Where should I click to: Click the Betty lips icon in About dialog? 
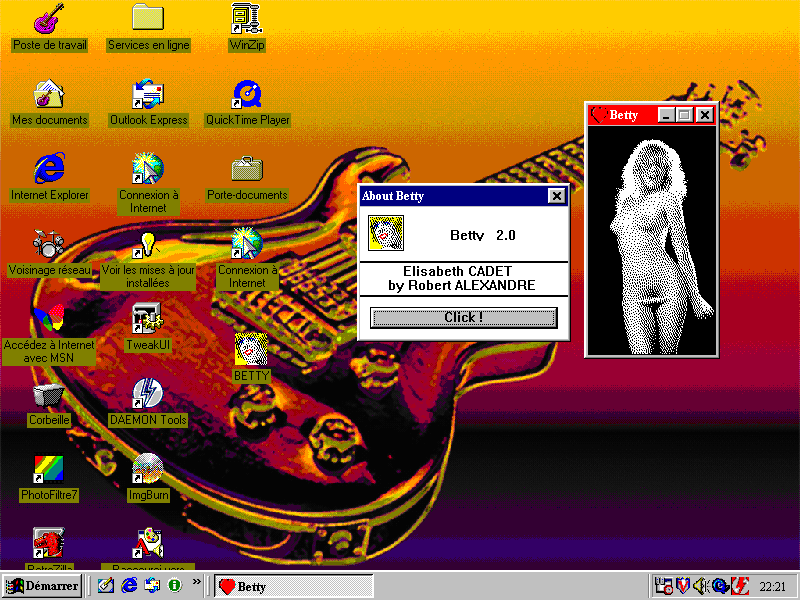386,233
